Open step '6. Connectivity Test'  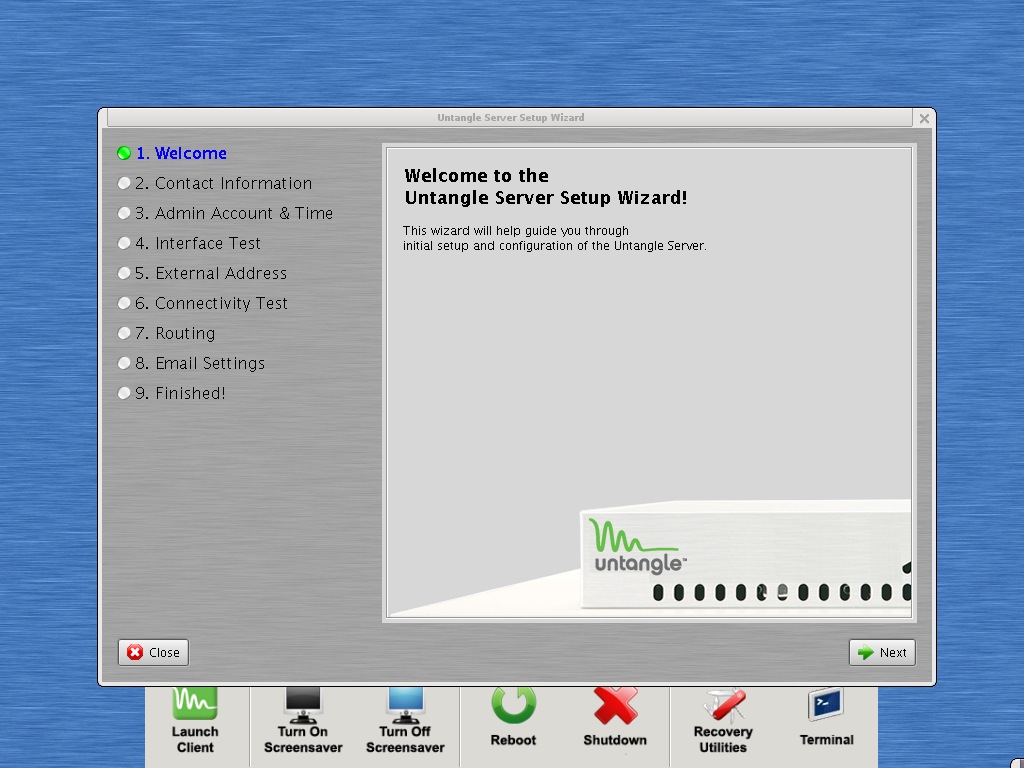202,304
